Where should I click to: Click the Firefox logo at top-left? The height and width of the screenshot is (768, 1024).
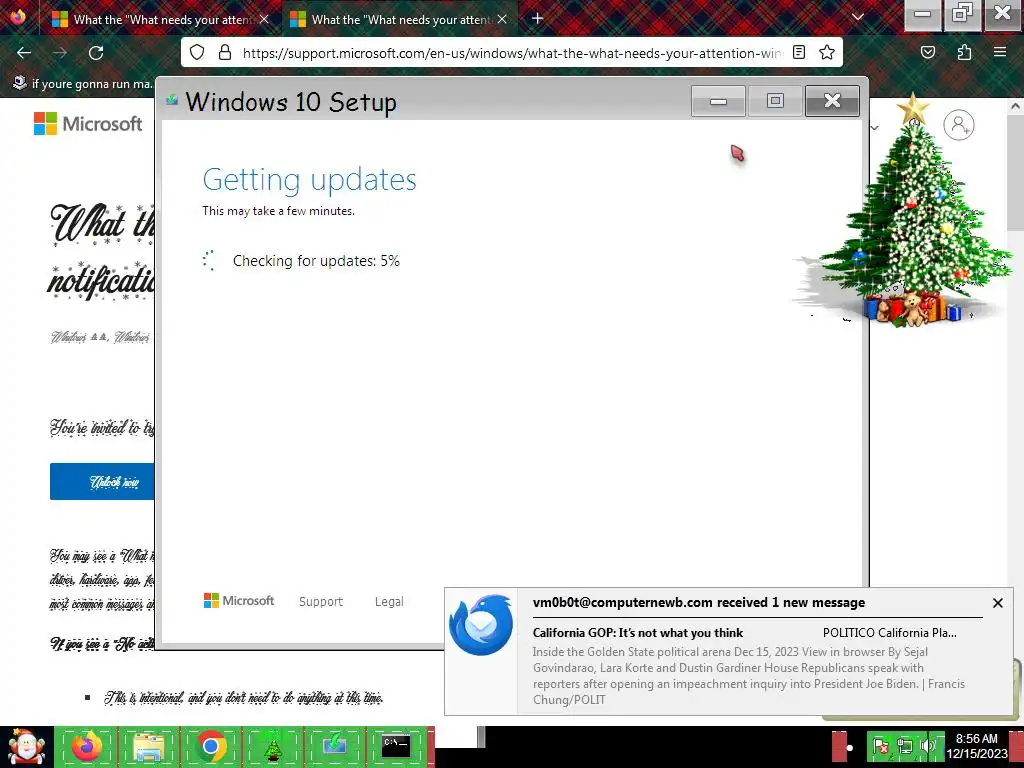pos(18,17)
